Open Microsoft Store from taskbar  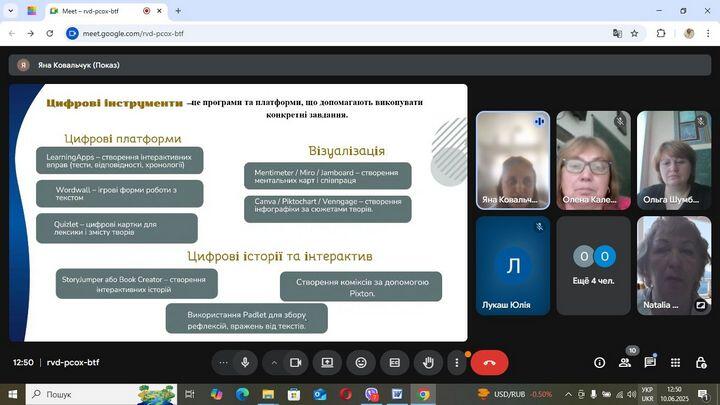294,394
